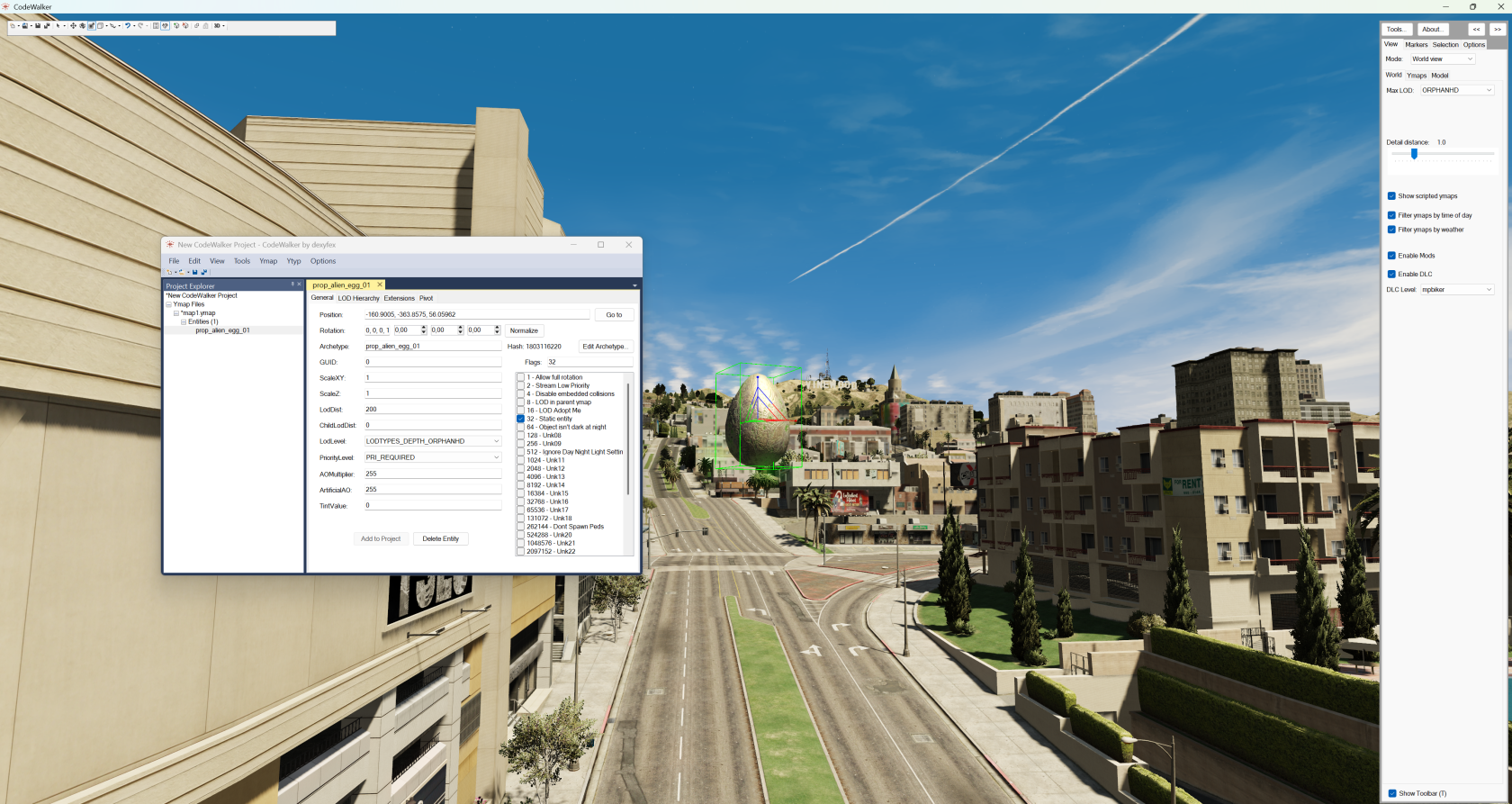Enable '1 - Allow full rotation' flag
Screen dimensions: 1512x804
[520, 377]
